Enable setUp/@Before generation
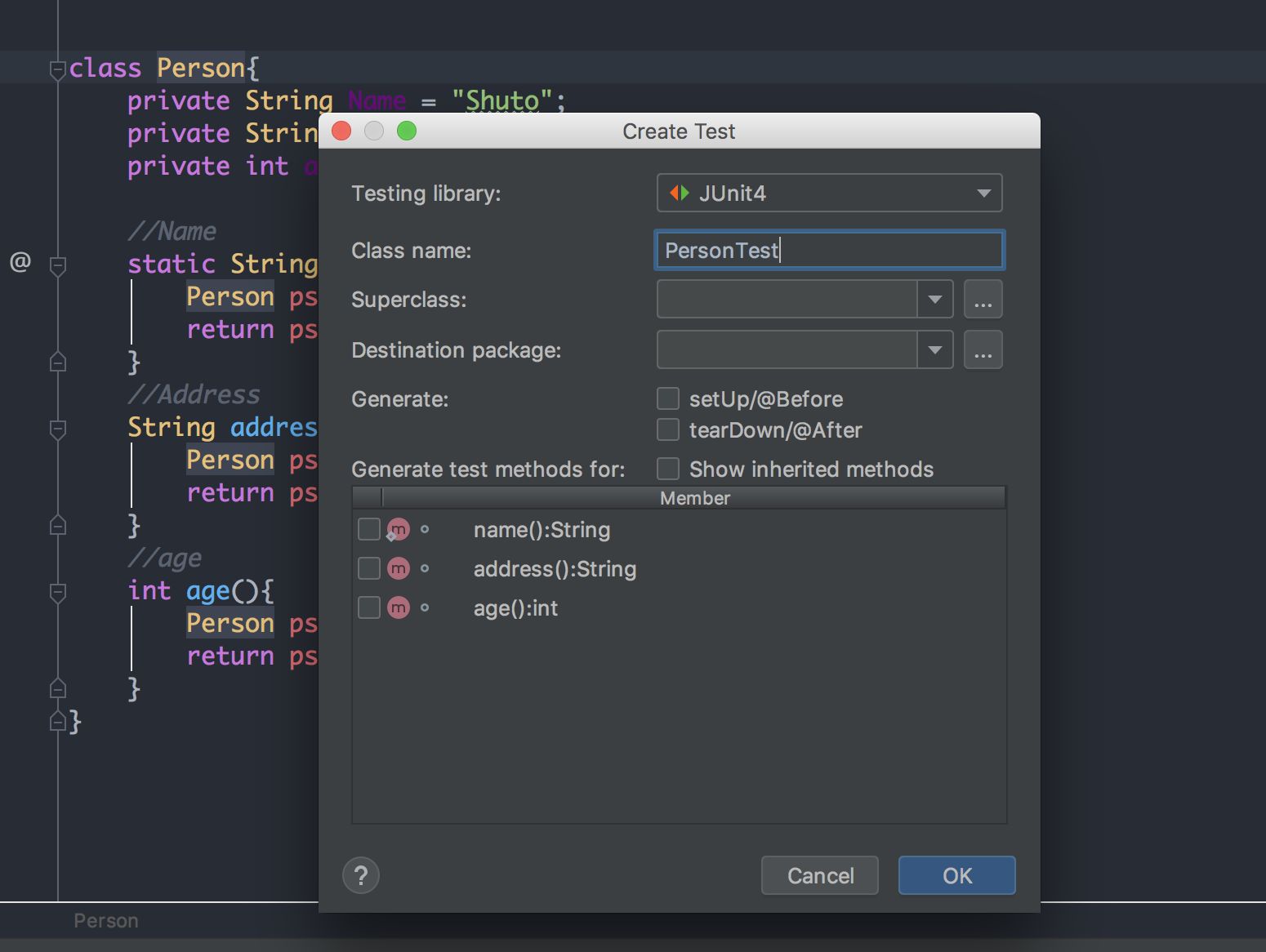 tap(668, 398)
